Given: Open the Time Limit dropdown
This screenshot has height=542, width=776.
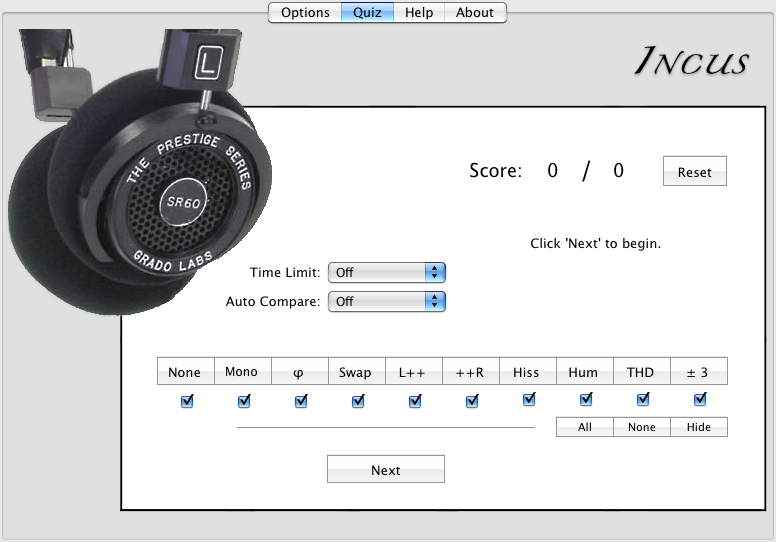Looking at the screenshot, I should 387,272.
